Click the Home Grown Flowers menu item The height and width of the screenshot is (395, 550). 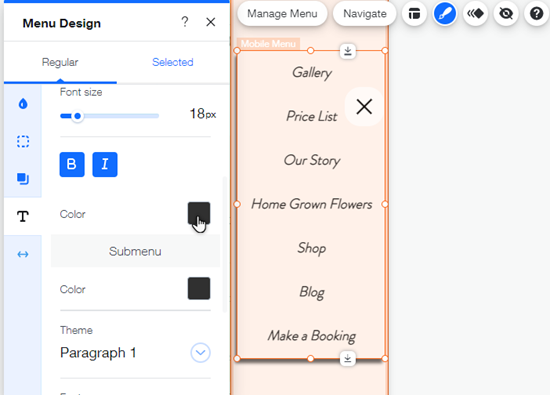312,204
